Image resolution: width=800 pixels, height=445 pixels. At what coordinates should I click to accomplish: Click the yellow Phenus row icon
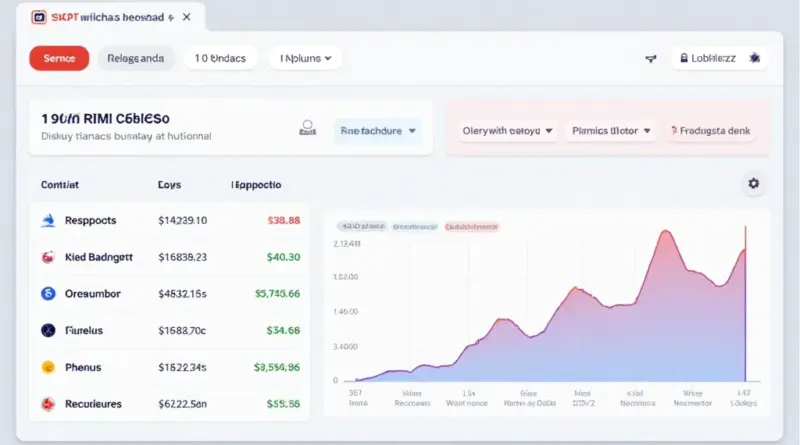(46, 367)
